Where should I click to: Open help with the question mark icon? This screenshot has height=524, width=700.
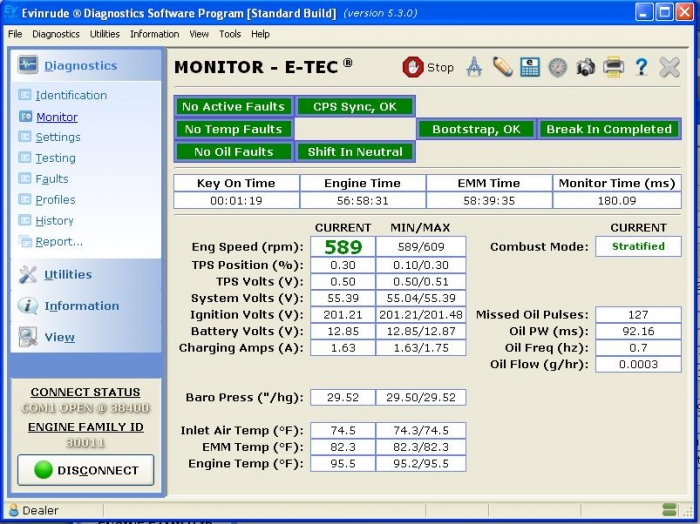(x=641, y=67)
